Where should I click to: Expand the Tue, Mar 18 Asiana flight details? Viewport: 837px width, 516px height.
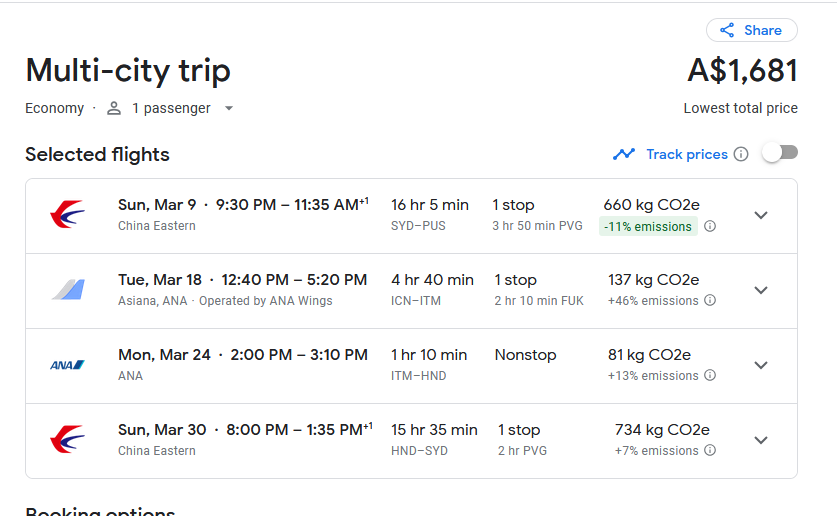tap(761, 290)
